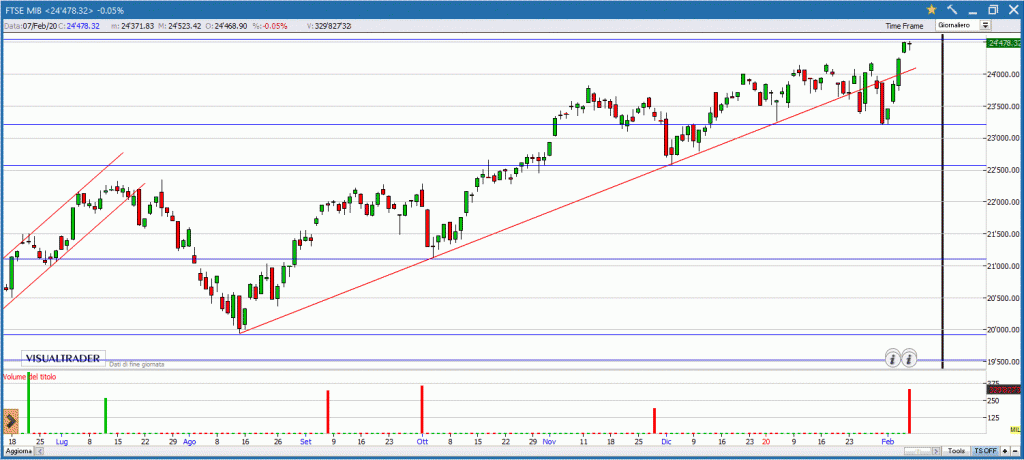Click the Tools button

point(957,452)
